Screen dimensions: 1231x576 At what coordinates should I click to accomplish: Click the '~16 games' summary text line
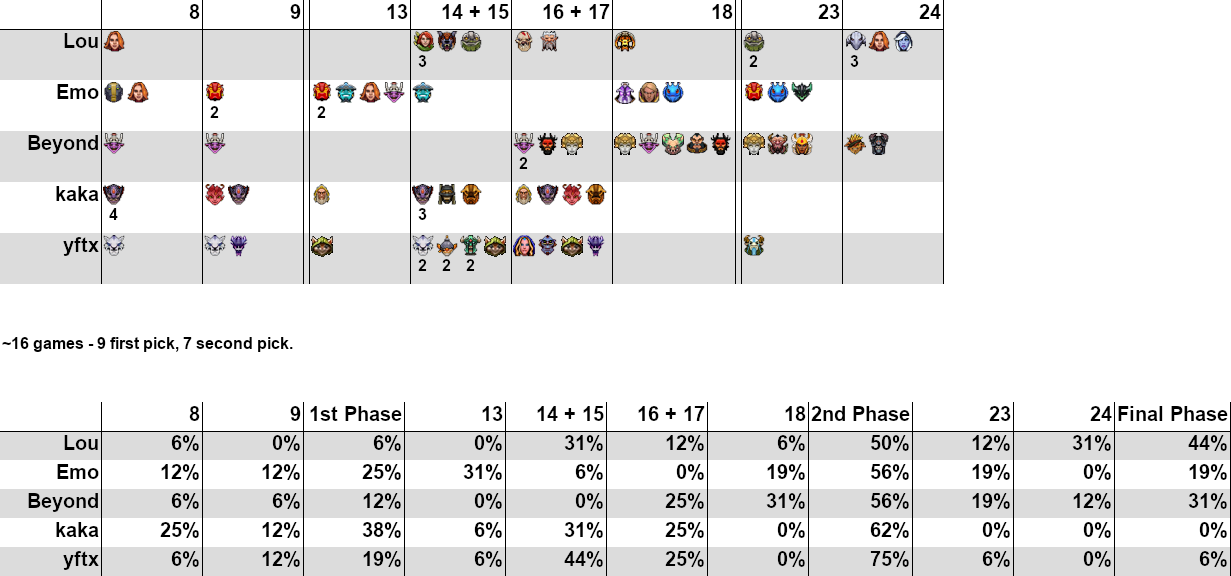(147, 344)
